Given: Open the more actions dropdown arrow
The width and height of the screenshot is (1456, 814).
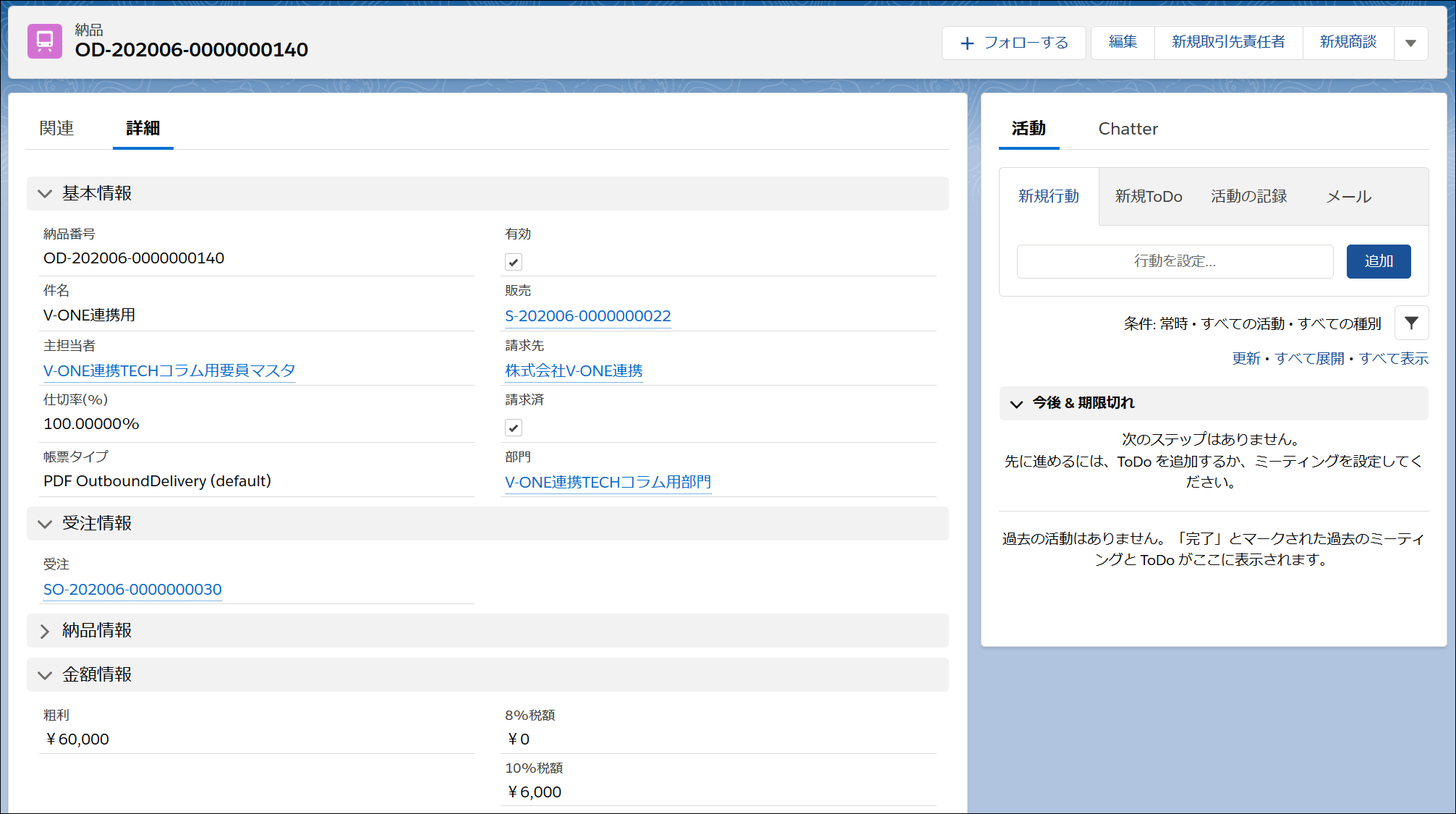Looking at the screenshot, I should 1410,43.
